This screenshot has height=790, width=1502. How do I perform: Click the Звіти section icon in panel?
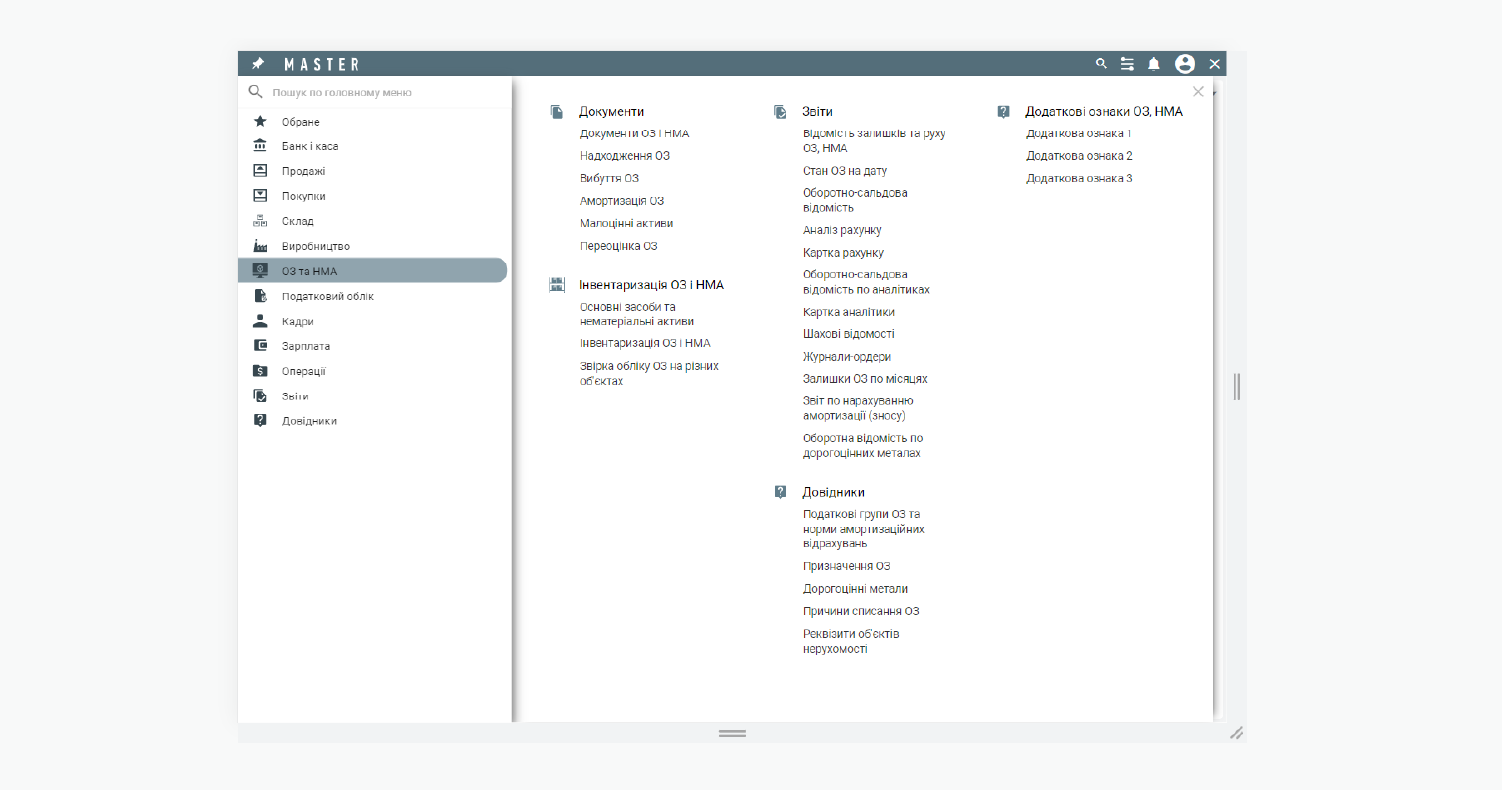coord(780,112)
